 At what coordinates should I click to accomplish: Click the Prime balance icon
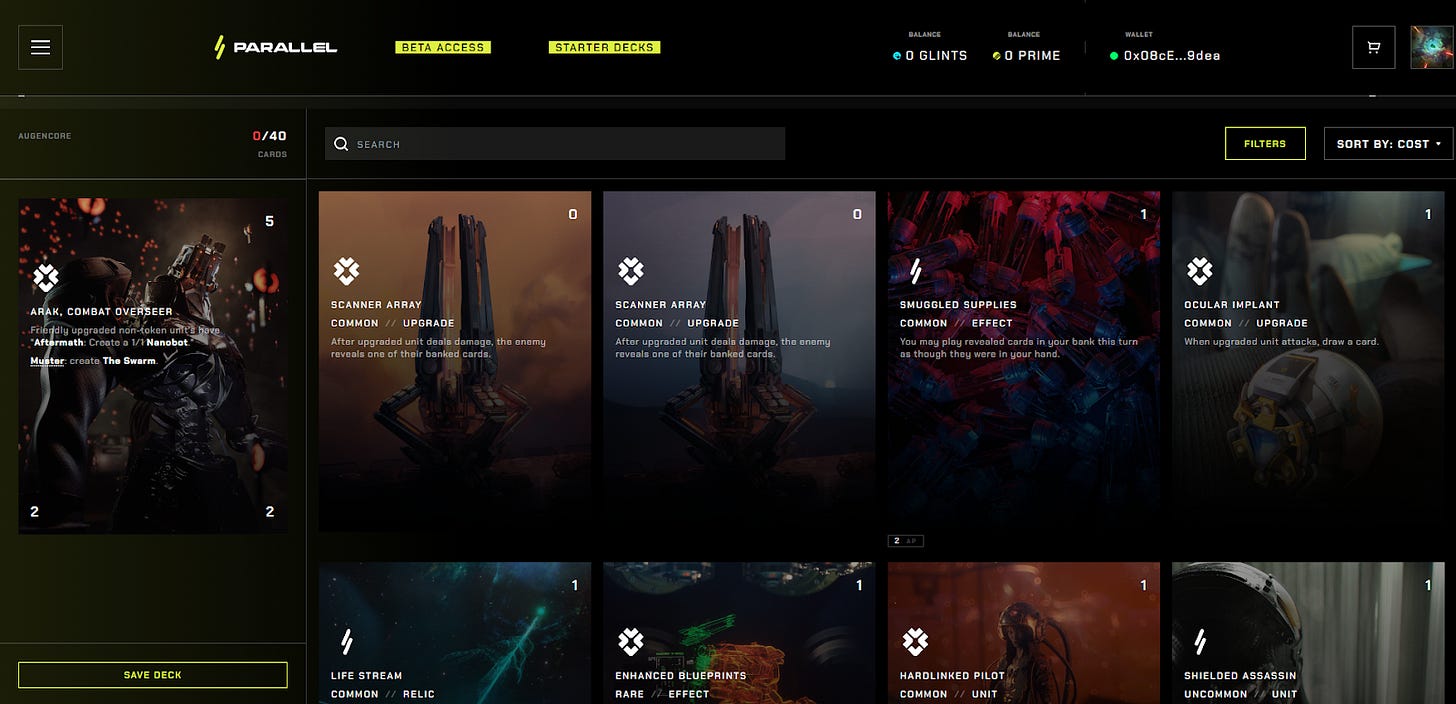(x=996, y=56)
